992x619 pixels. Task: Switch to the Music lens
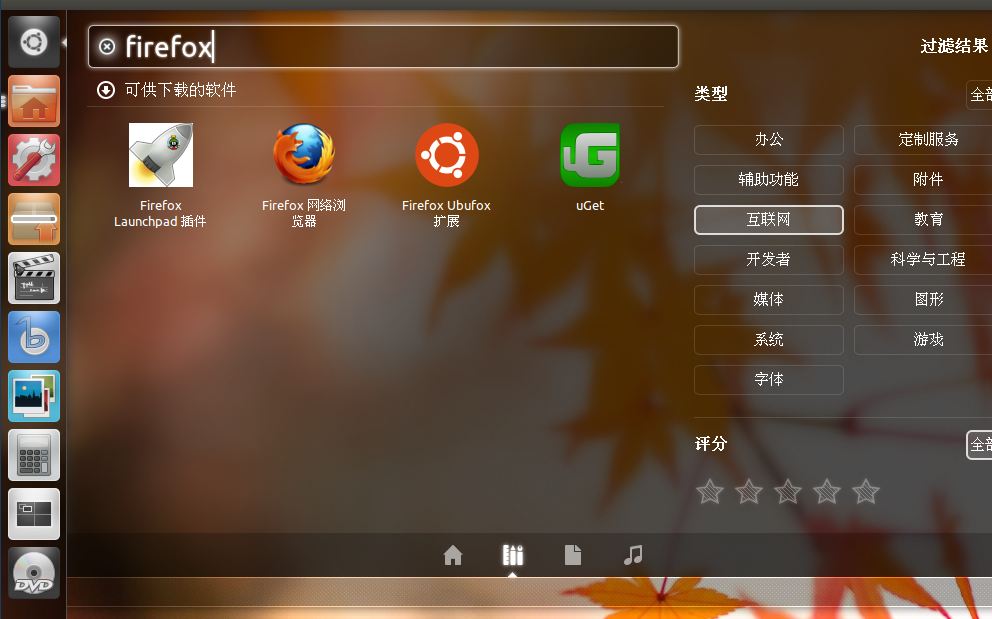633,555
